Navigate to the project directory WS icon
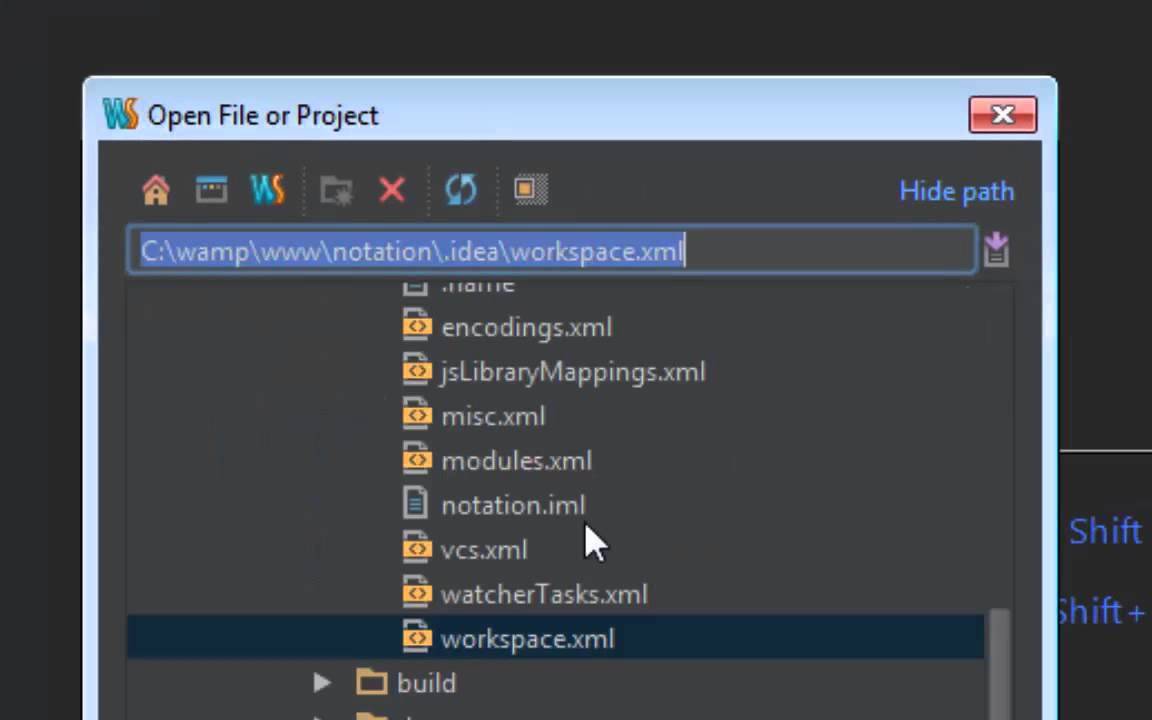Image resolution: width=1152 pixels, height=720 pixels. pos(267,190)
